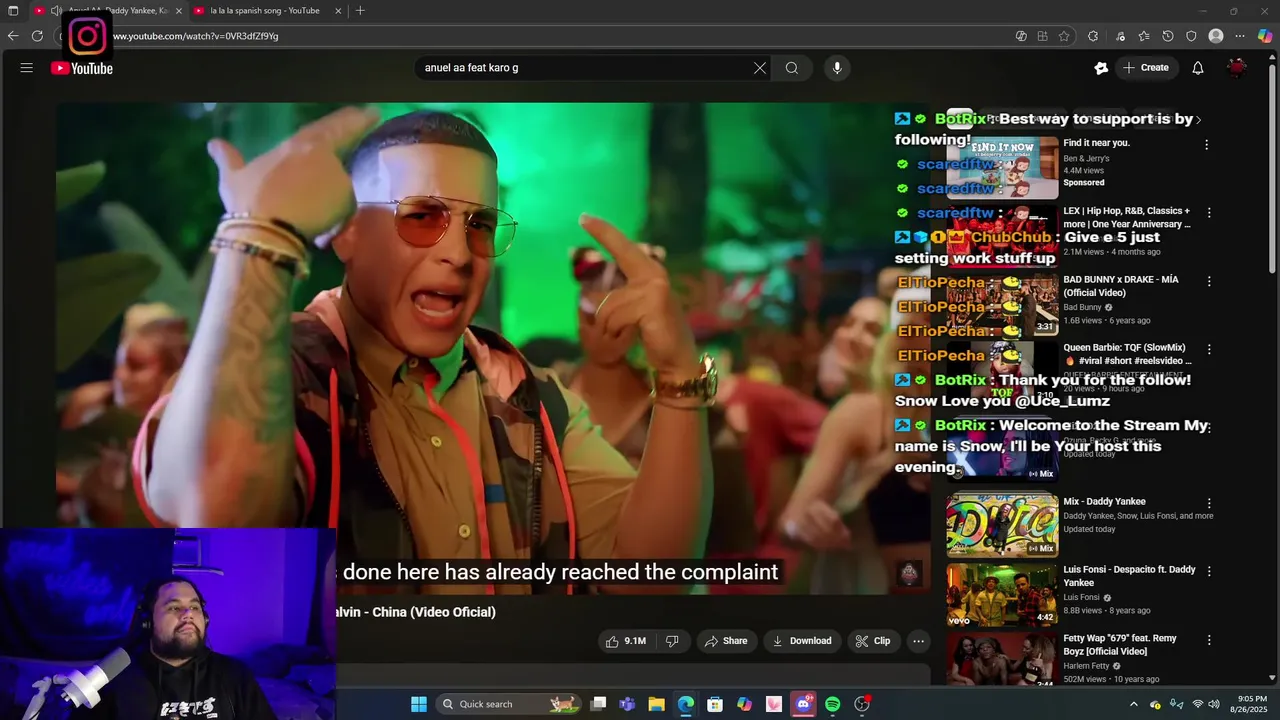Open options for Mix - Daddy Yankee

click(1209, 503)
